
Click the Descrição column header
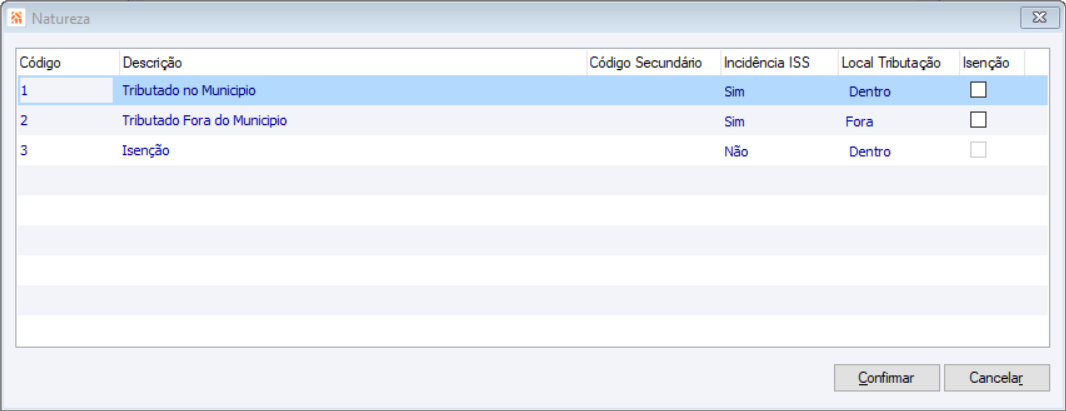tap(350, 63)
